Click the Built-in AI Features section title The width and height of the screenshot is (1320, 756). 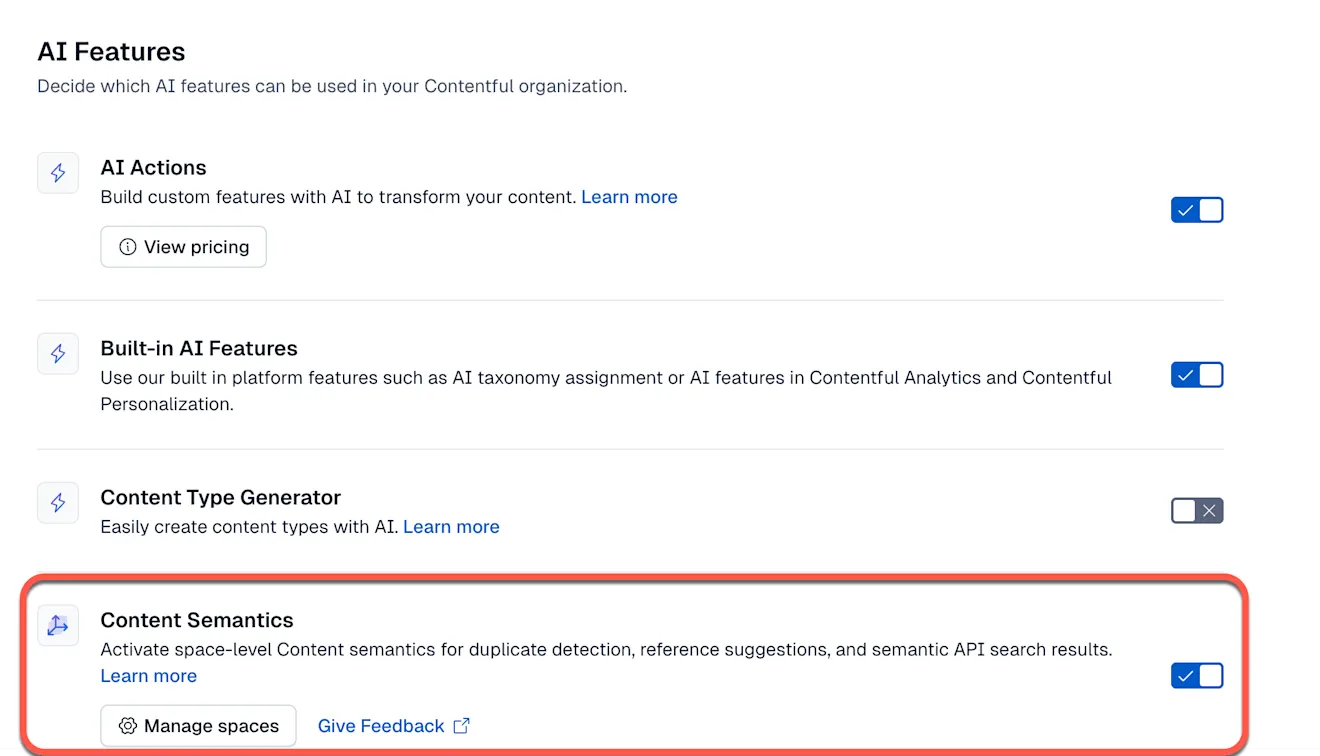coord(199,348)
